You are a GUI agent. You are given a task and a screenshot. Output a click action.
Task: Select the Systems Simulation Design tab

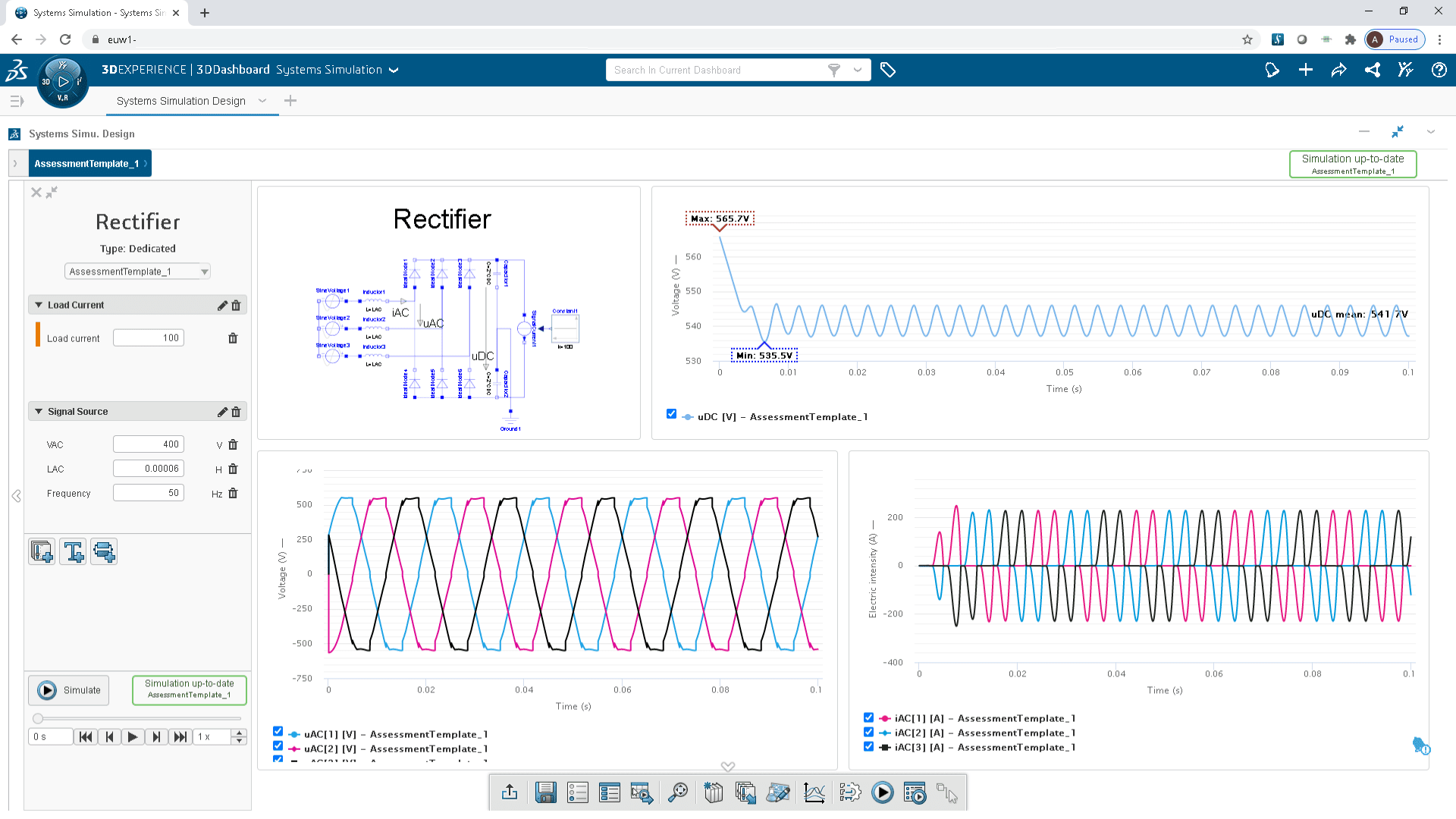(x=181, y=101)
